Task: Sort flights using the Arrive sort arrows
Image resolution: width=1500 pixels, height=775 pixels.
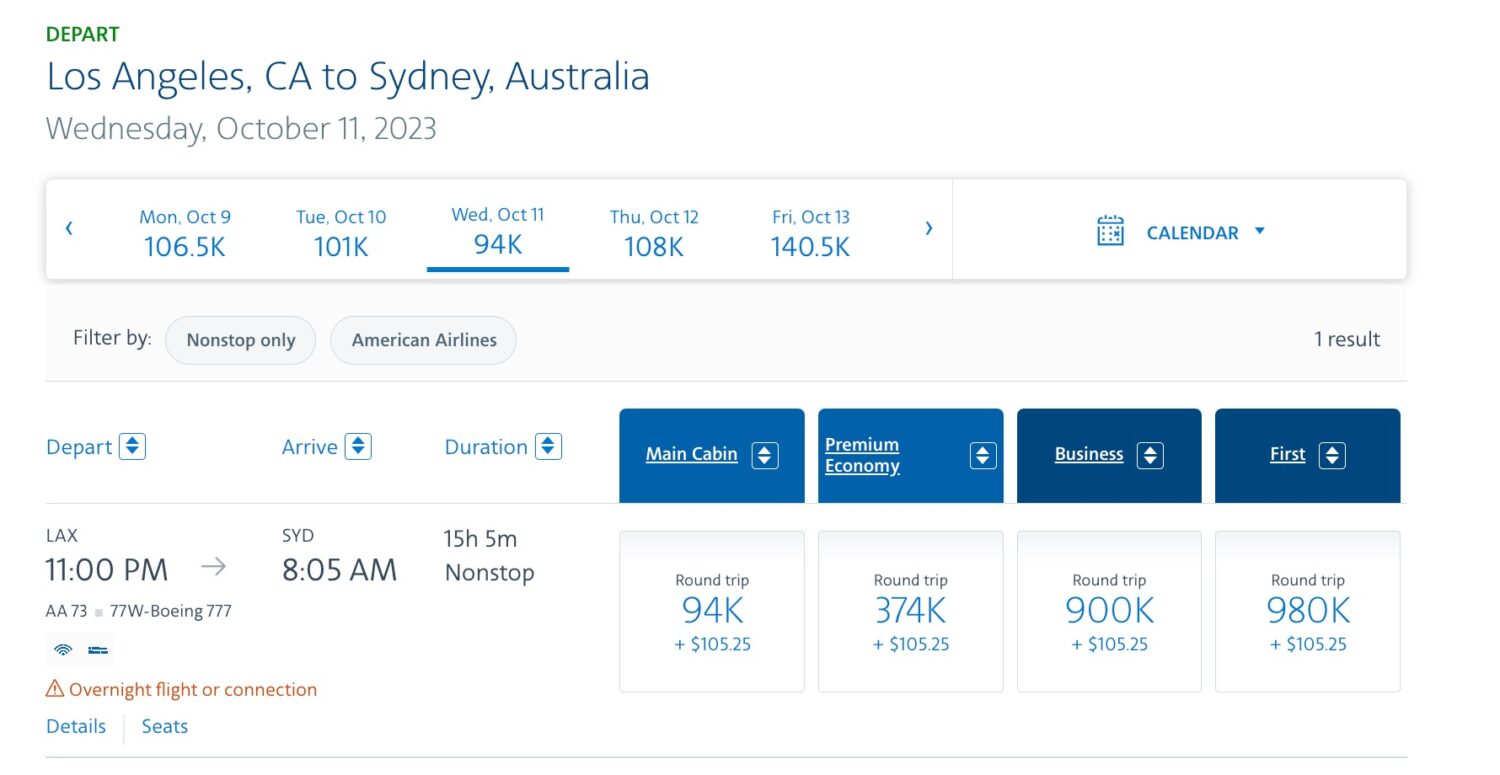Action: click(357, 446)
